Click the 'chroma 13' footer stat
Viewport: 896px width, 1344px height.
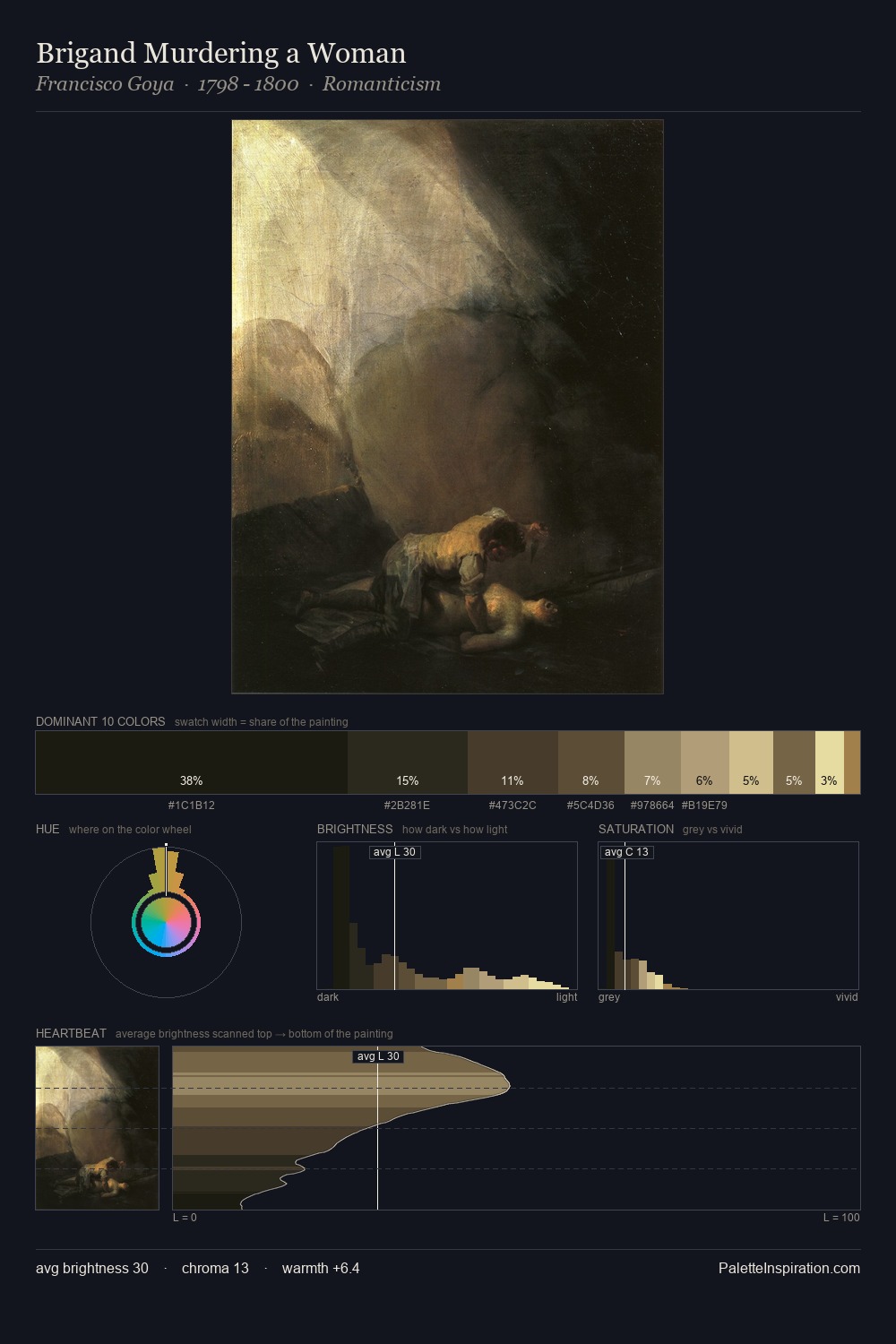[215, 1268]
